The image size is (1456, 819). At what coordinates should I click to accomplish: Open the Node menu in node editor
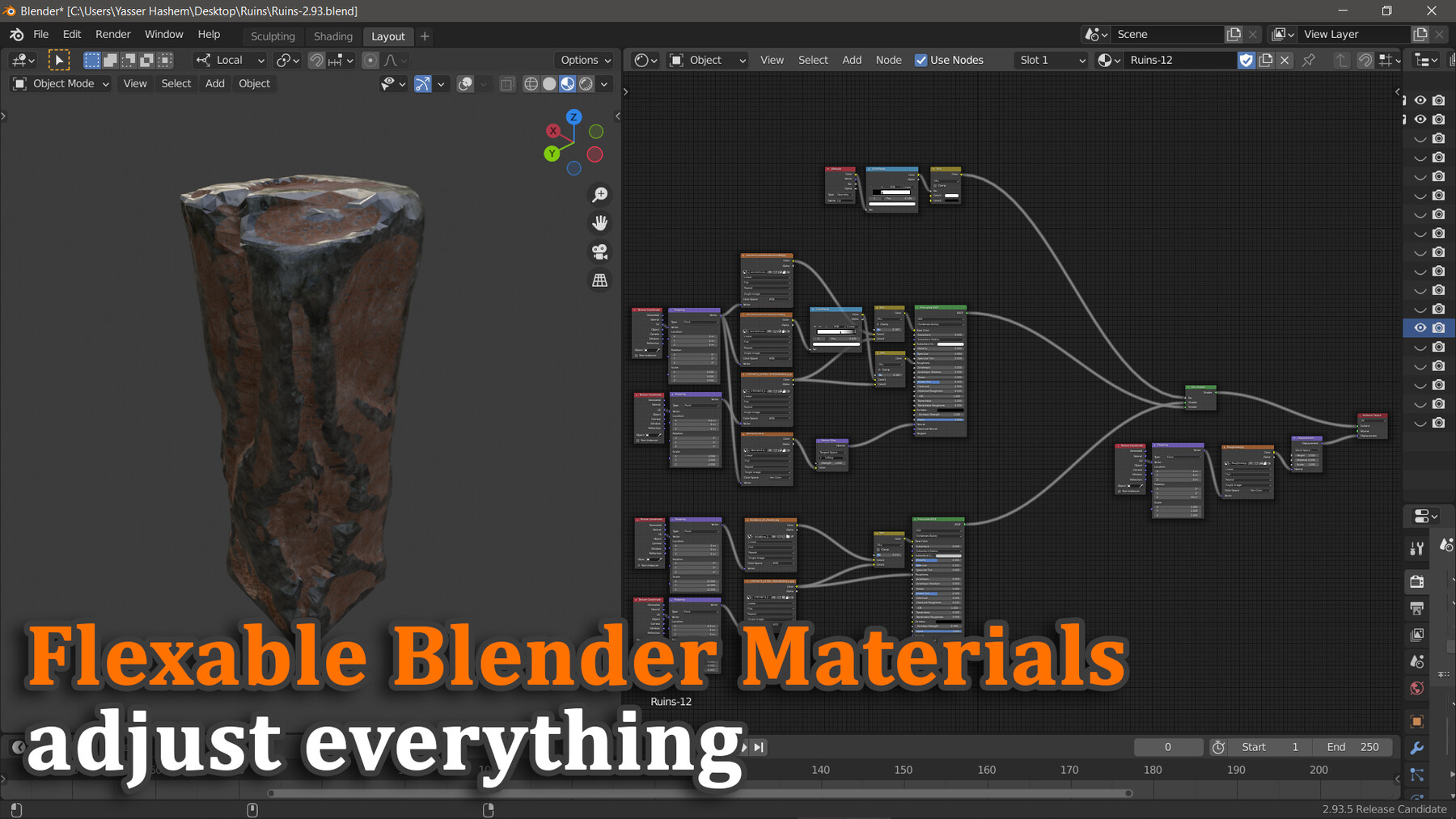coord(888,60)
